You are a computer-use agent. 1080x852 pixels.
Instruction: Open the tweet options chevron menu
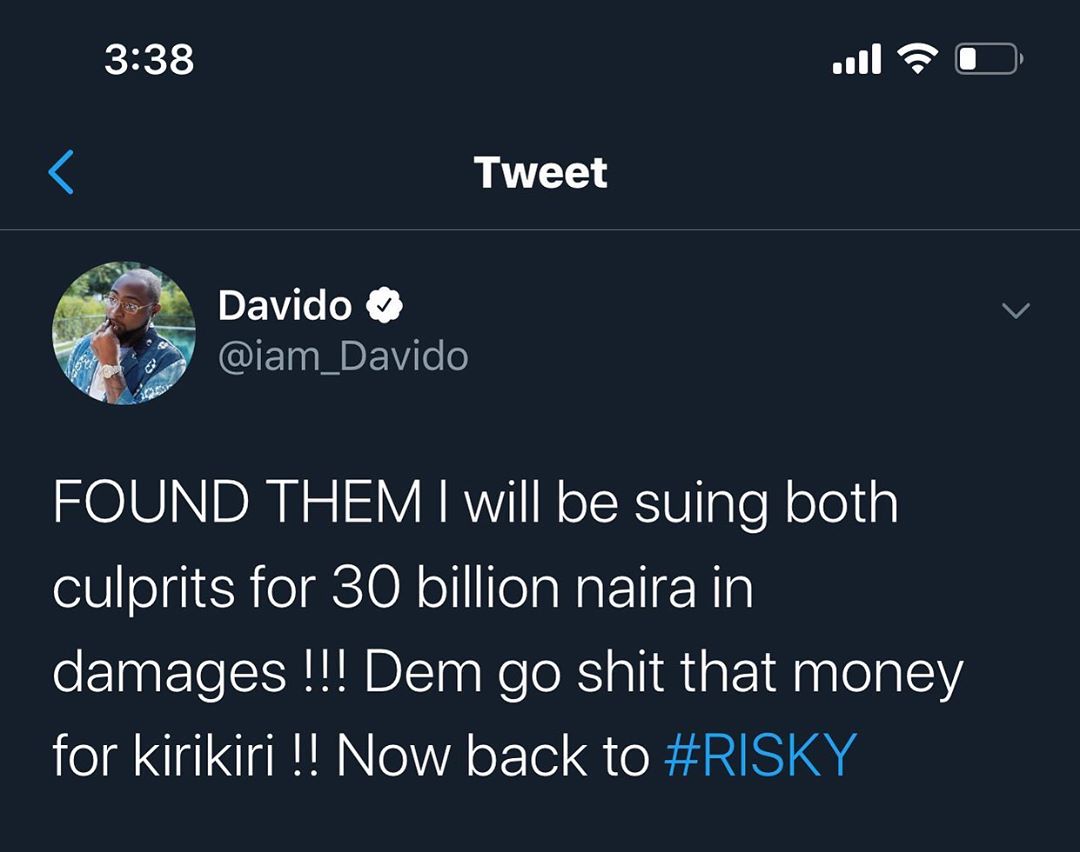point(1015,311)
